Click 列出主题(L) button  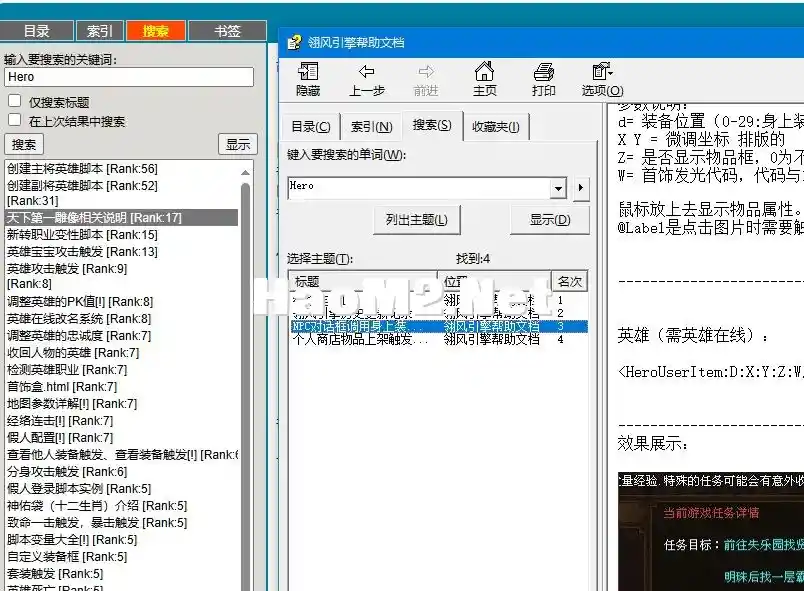[x=416, y=220]
